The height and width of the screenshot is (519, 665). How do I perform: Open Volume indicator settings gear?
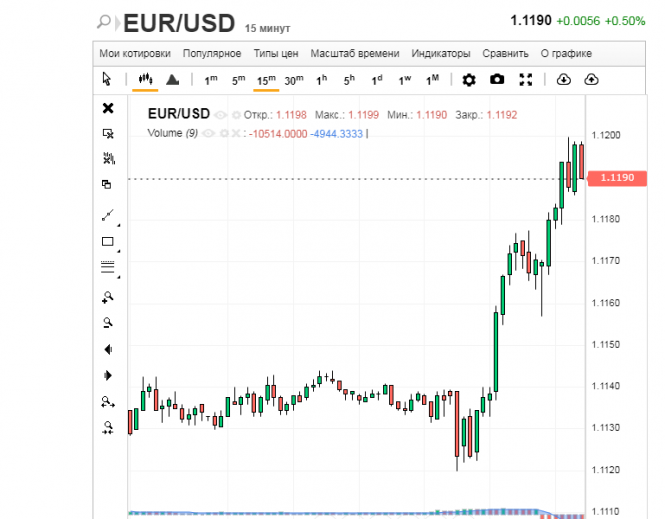click(224, 134)
